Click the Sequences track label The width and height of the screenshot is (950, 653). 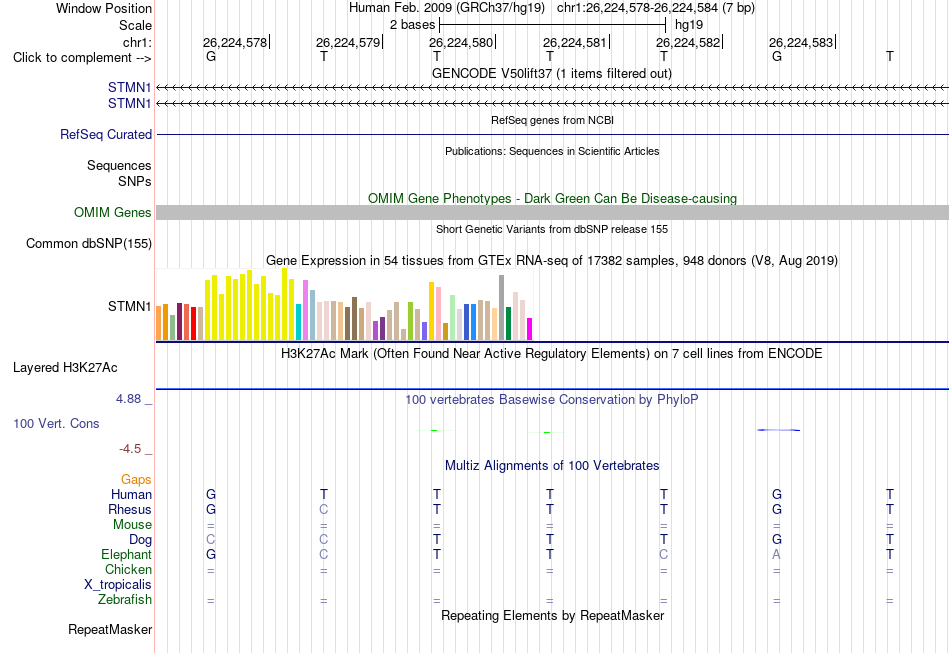pos(119,165)
